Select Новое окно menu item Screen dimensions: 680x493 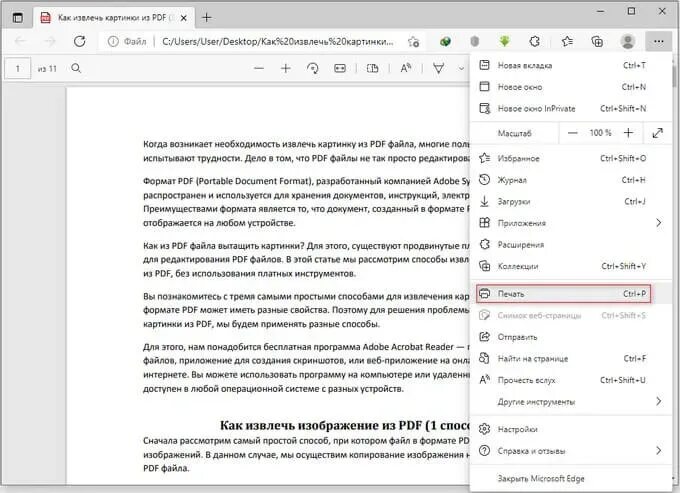570,87
